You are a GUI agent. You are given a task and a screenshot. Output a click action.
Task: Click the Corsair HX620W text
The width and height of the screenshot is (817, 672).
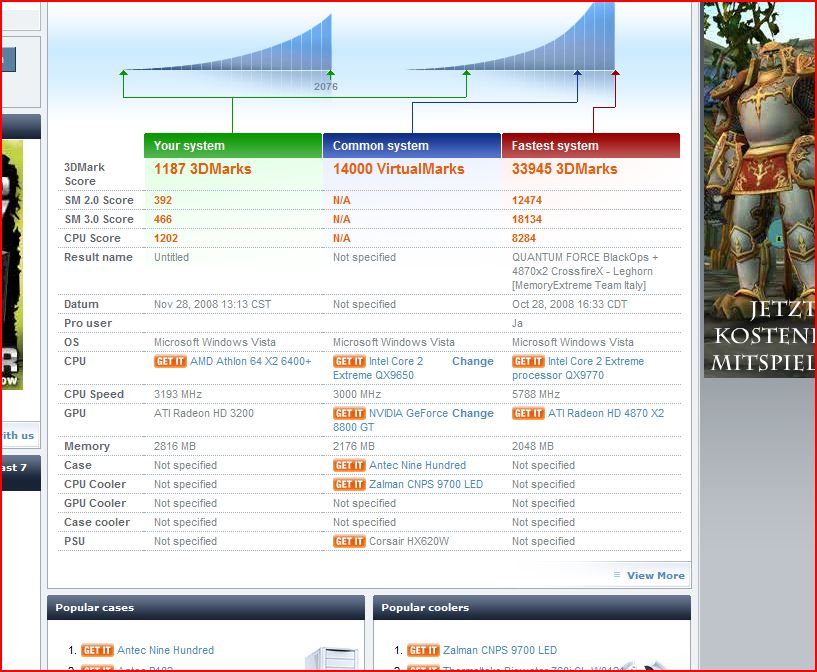[409, 542]
